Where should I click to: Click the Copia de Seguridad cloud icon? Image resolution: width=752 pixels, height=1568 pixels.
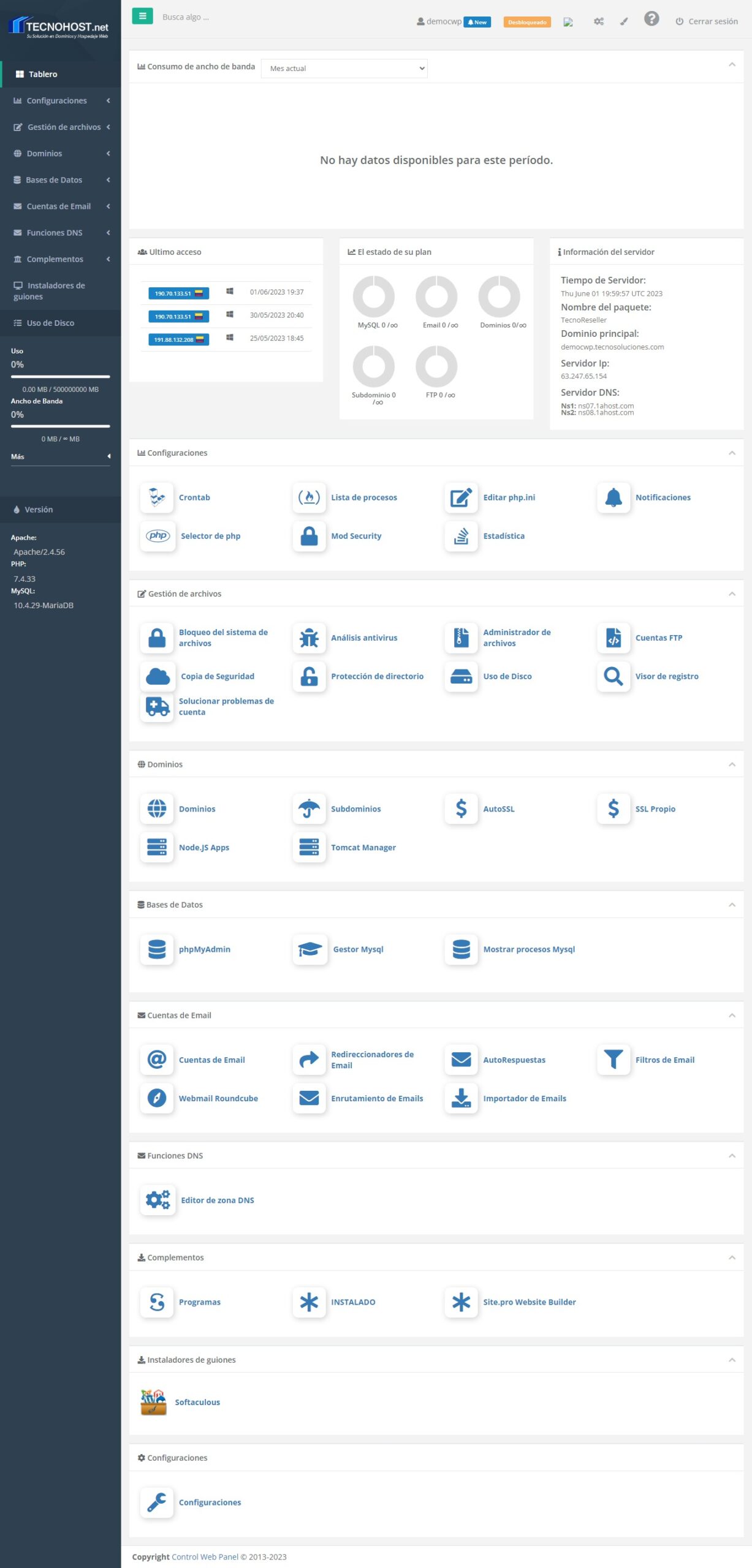158,676
